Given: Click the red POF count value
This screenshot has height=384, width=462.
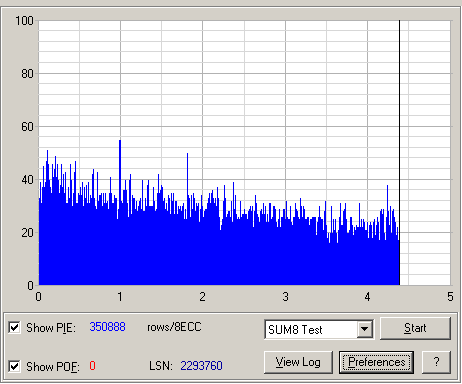Looking at the screenshot, I should pyautogui.click(x=92, y=366).
